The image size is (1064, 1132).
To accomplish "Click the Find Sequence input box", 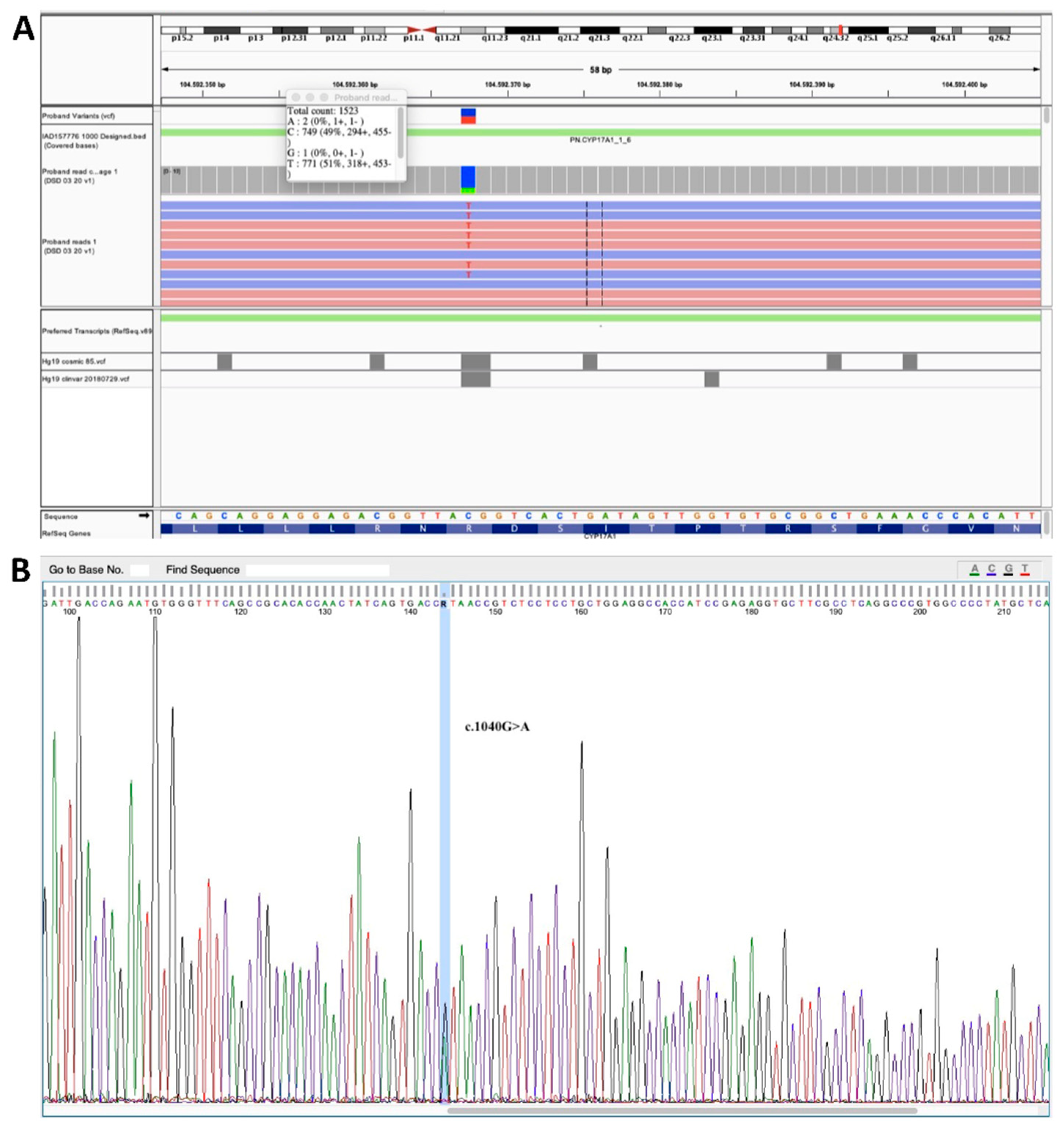I will click(x=317, y=570).
